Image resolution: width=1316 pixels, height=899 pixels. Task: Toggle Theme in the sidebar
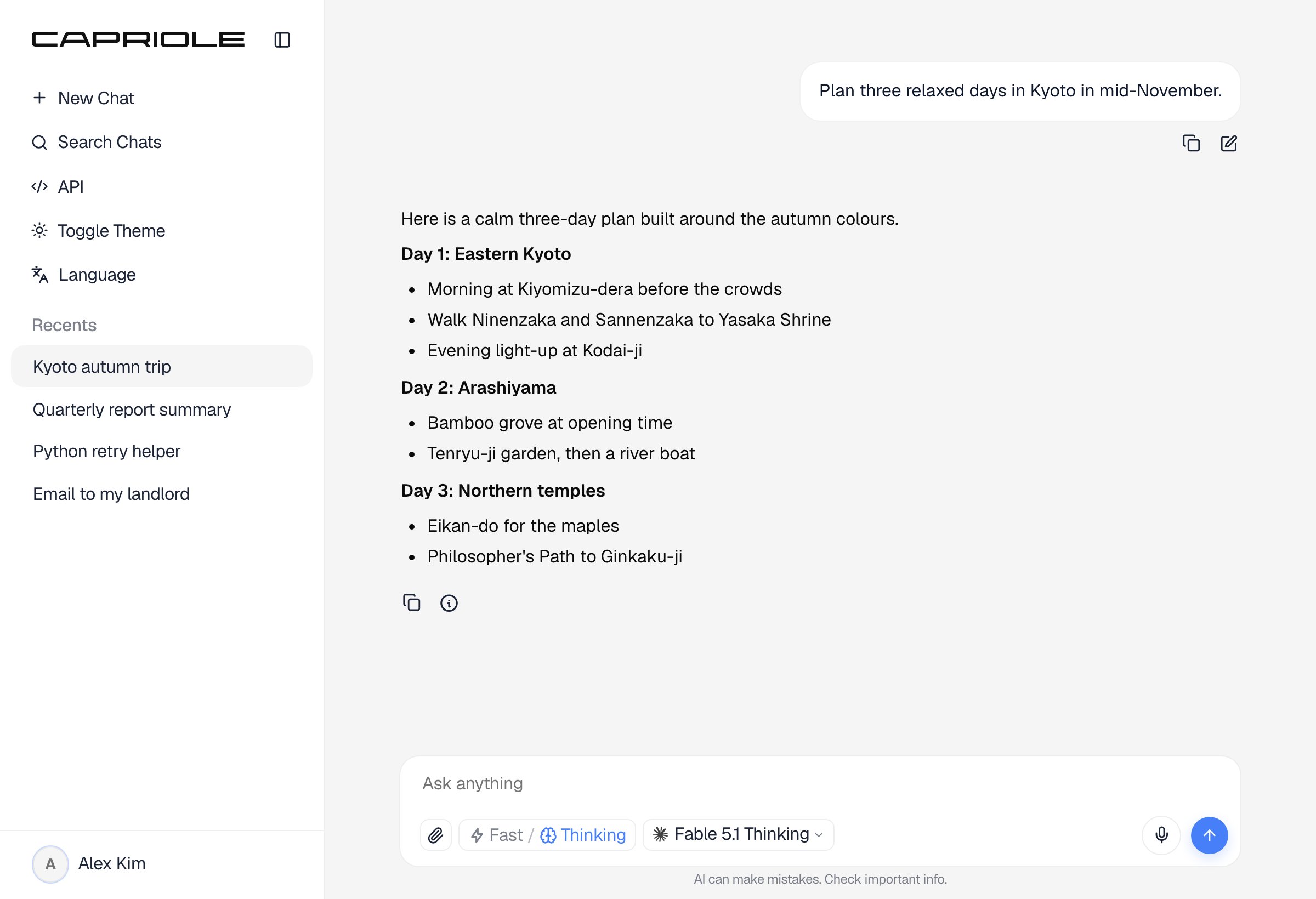(x=99, y=230)
